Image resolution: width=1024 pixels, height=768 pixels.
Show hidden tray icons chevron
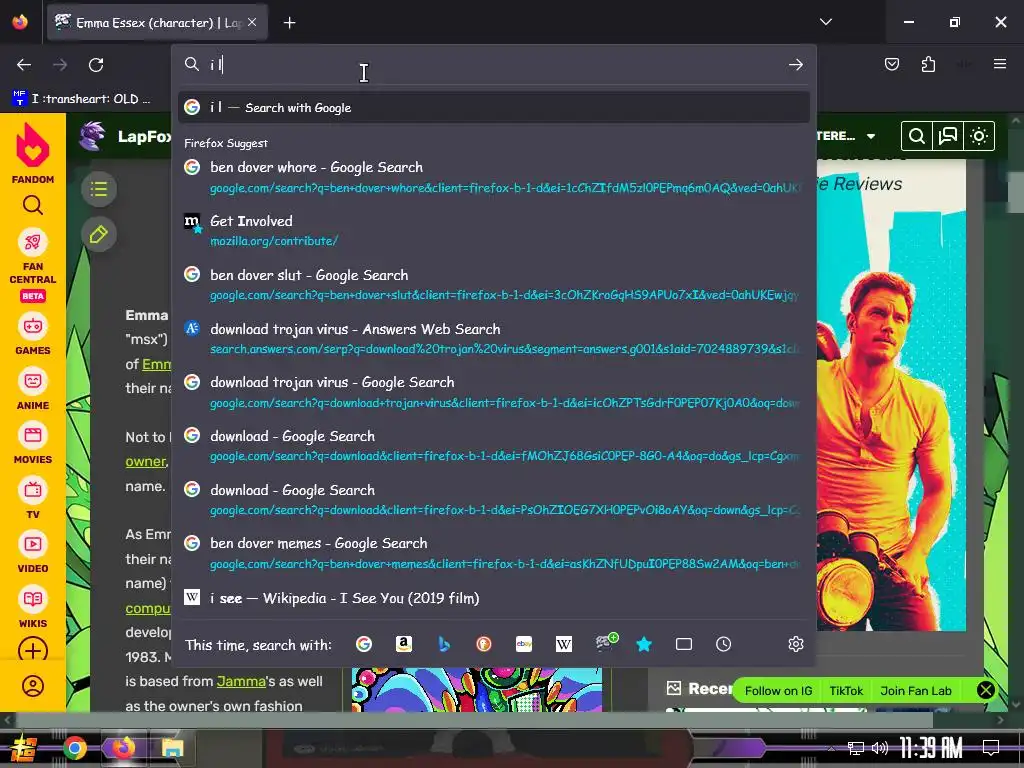[x=831, y=748]
